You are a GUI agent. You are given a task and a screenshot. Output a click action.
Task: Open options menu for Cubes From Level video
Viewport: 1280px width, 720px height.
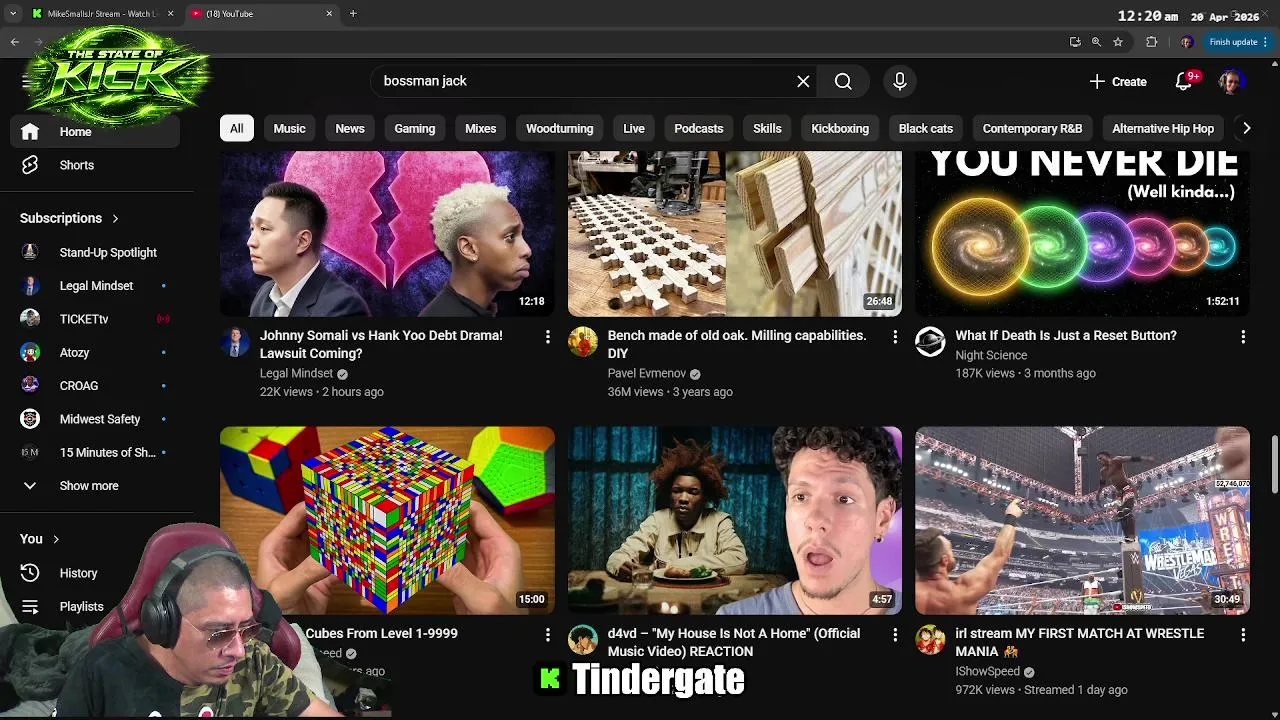547,635
